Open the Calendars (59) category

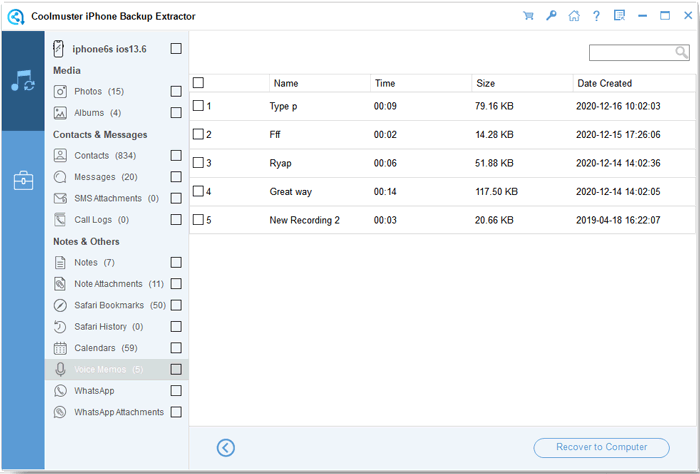click(x=106, y=348)
